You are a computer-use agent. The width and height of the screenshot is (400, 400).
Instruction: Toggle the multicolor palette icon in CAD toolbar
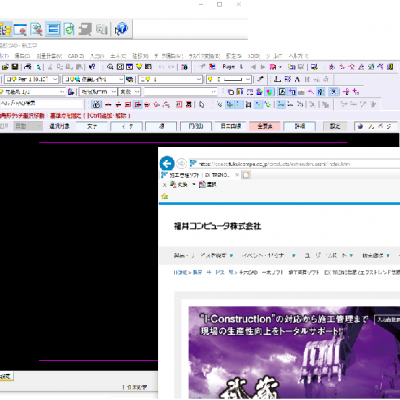coord(269,92)
